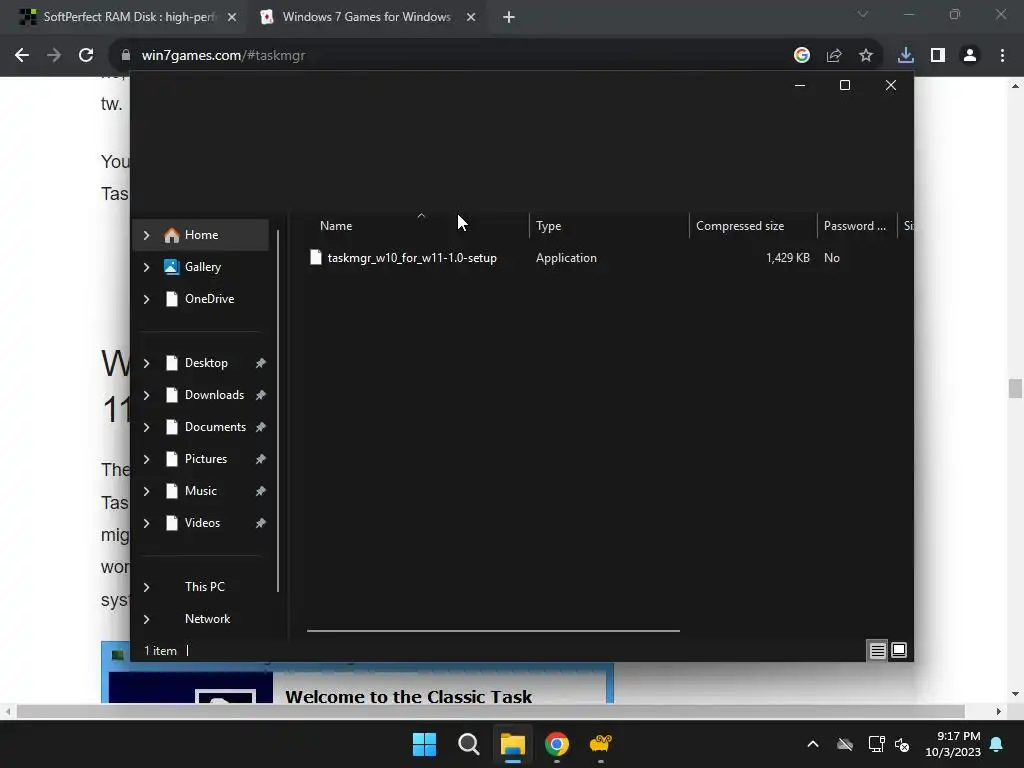The image size is (1024, 768).
Task: Close the SoftPerfect RAM Disk tab
Action: click(232, 17)
